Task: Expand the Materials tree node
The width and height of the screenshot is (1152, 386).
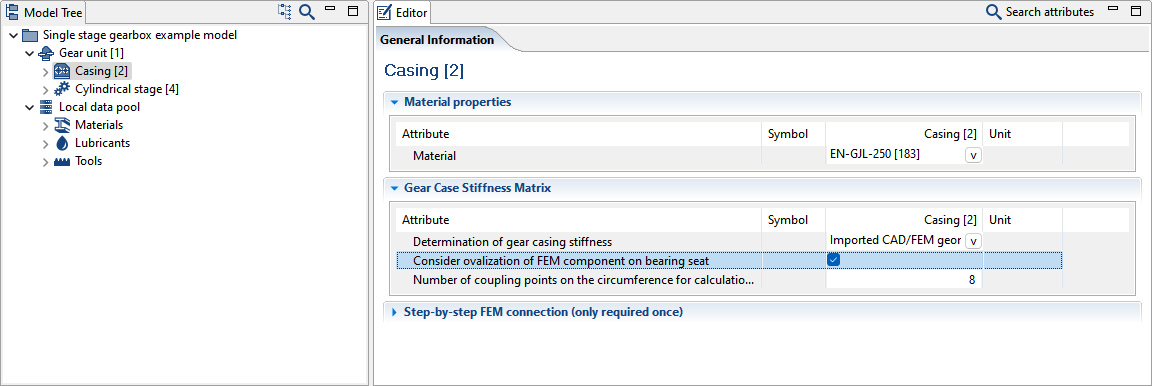Action: (x=46, y=125)
